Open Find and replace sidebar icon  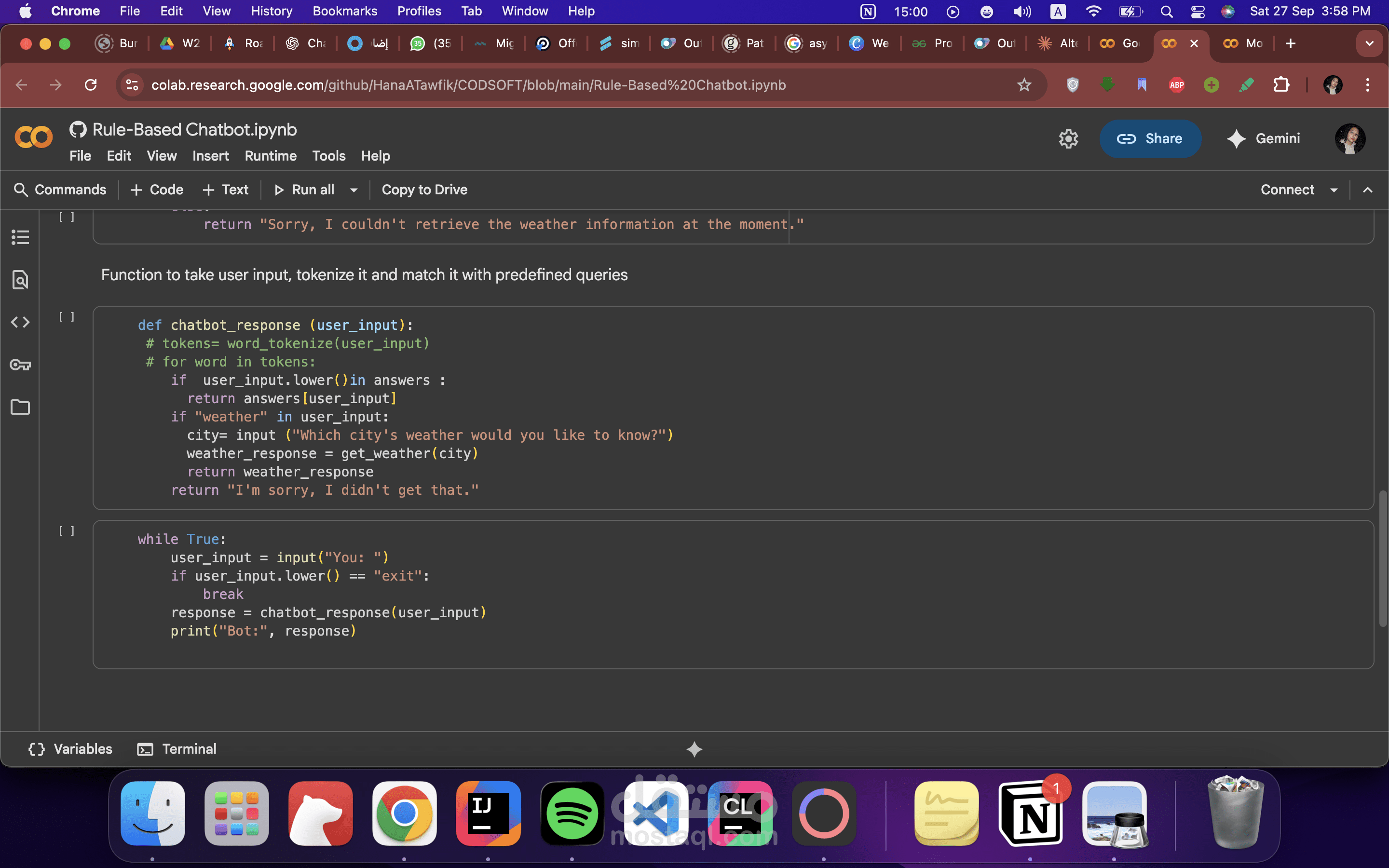[20, 280]
